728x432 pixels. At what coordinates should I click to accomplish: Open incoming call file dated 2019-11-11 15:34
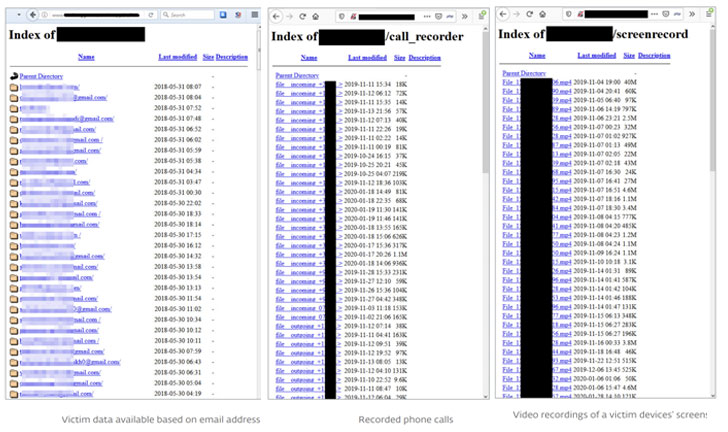point(309,85)
